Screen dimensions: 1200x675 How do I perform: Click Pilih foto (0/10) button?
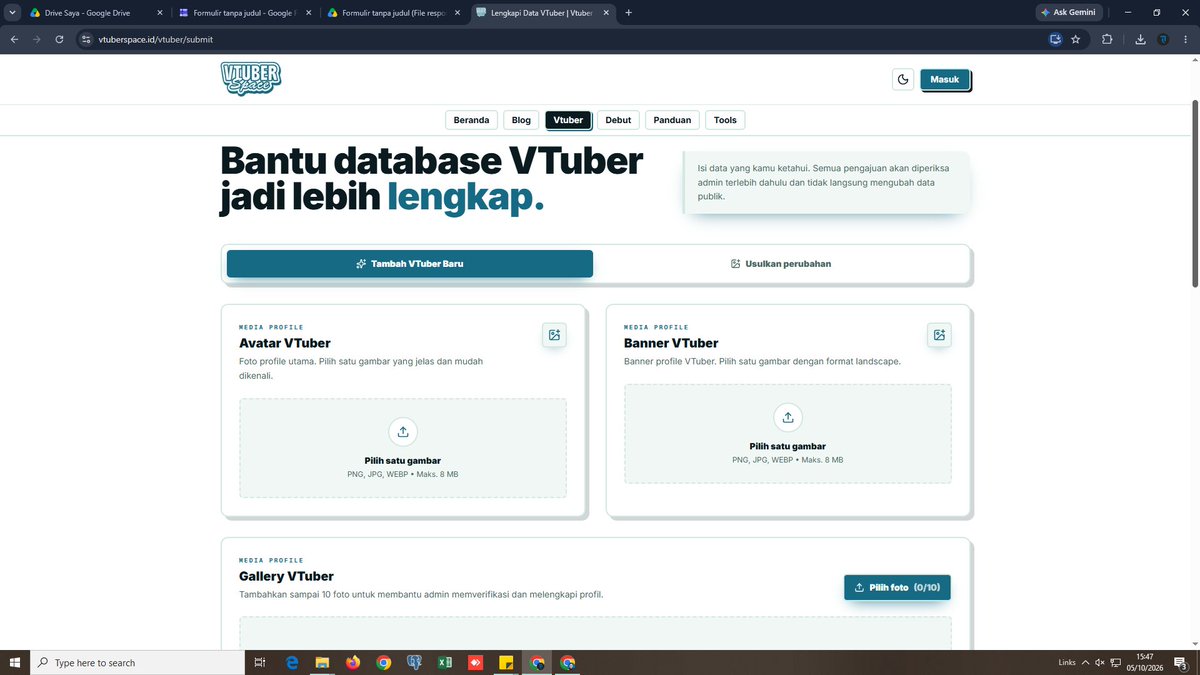897,587
